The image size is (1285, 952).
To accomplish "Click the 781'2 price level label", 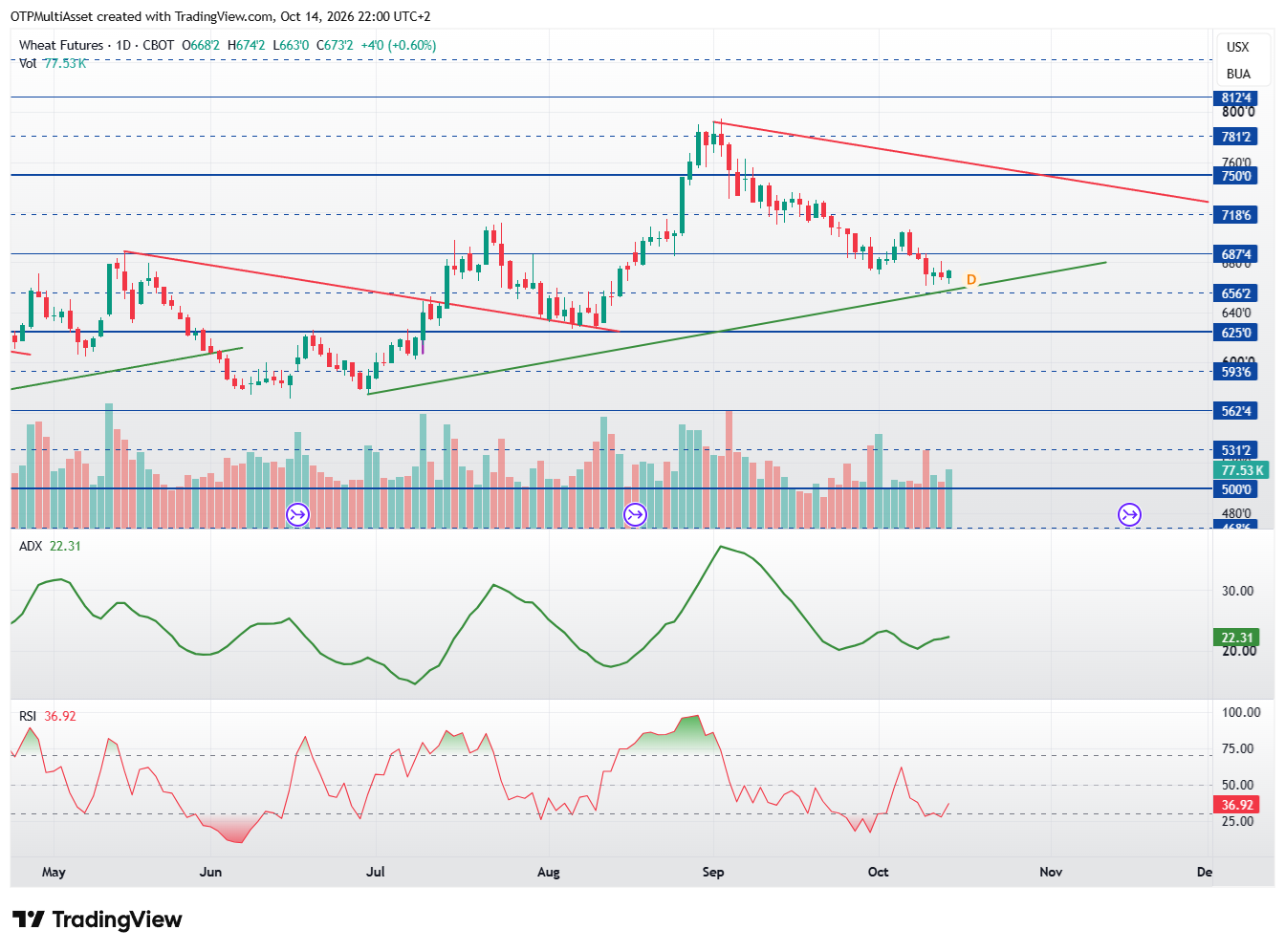I will pos(1235,137).
